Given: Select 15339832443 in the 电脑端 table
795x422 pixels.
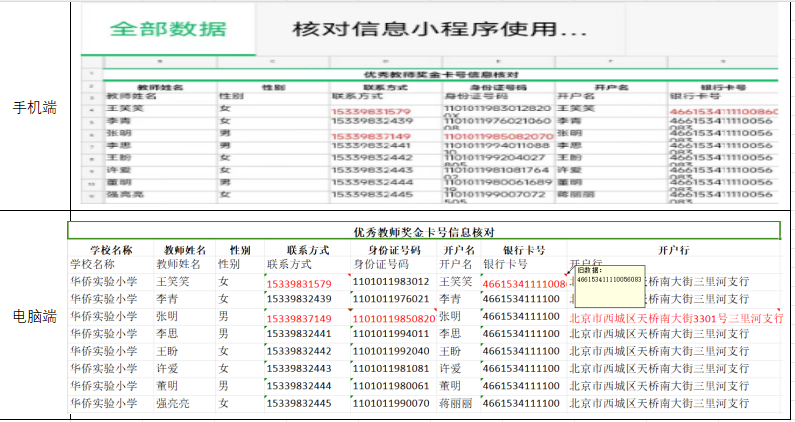Looking at the screenshot, I should 299,368.
